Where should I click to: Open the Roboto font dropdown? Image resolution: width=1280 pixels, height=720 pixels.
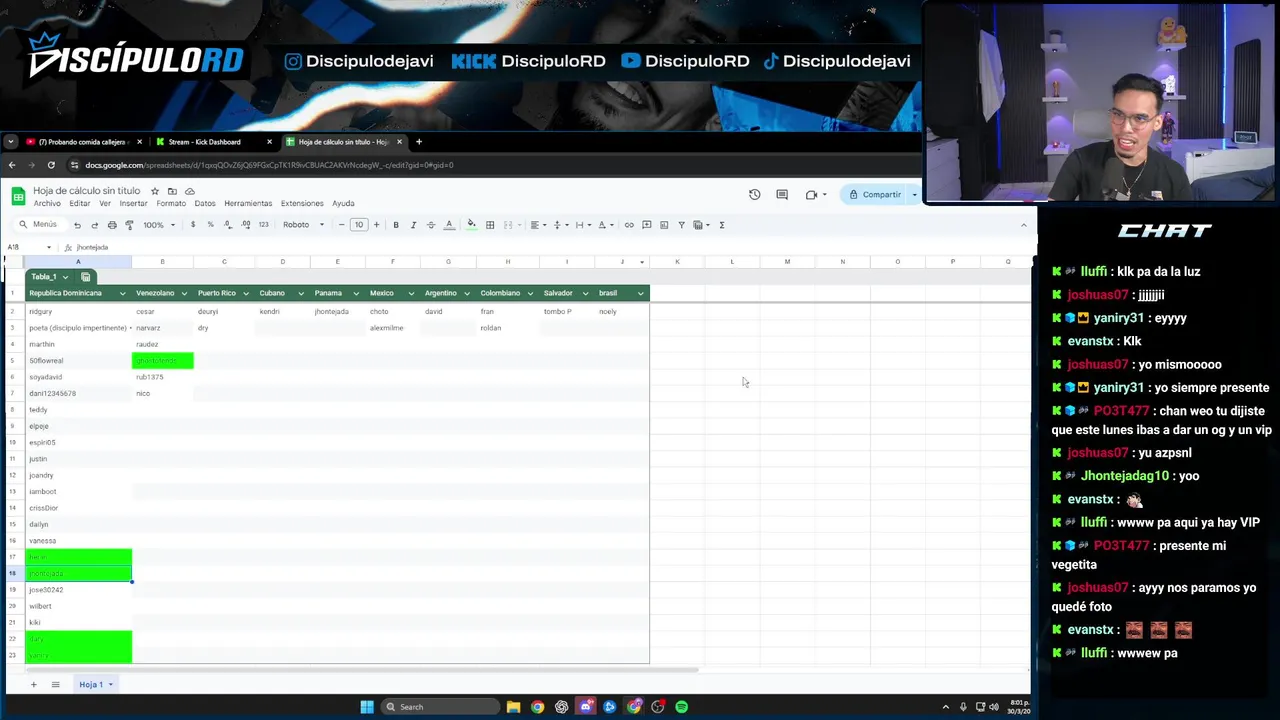click(x=303, y=225)
